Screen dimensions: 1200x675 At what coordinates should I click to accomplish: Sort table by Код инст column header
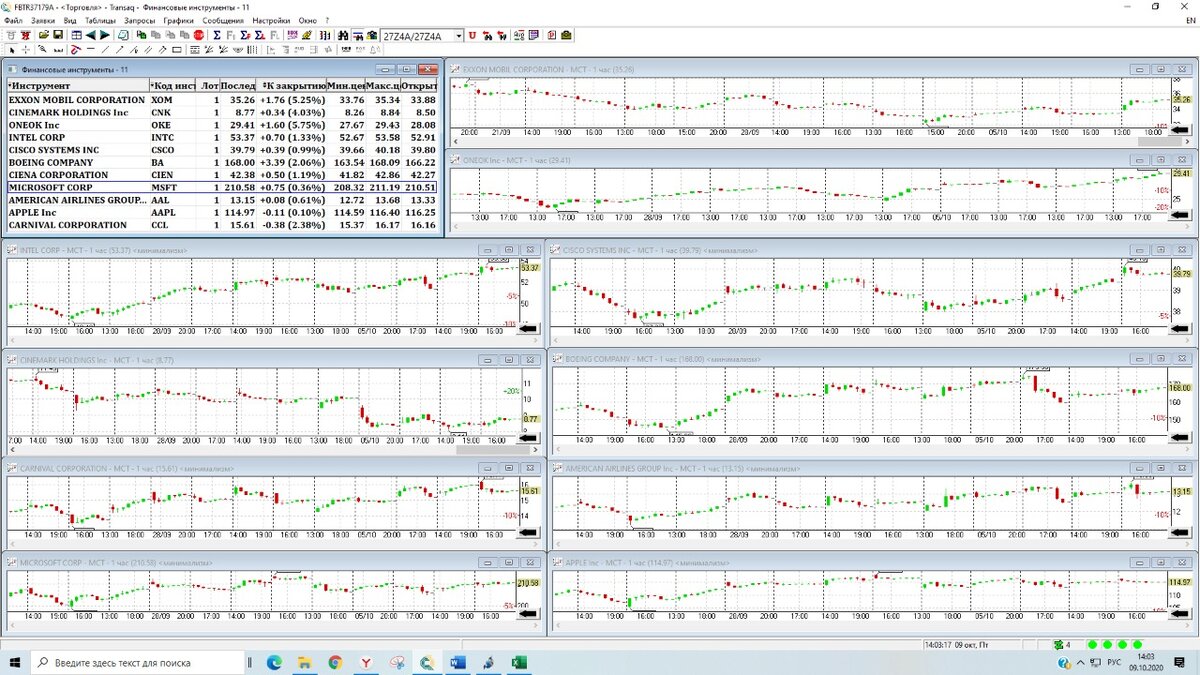(172, 86)
